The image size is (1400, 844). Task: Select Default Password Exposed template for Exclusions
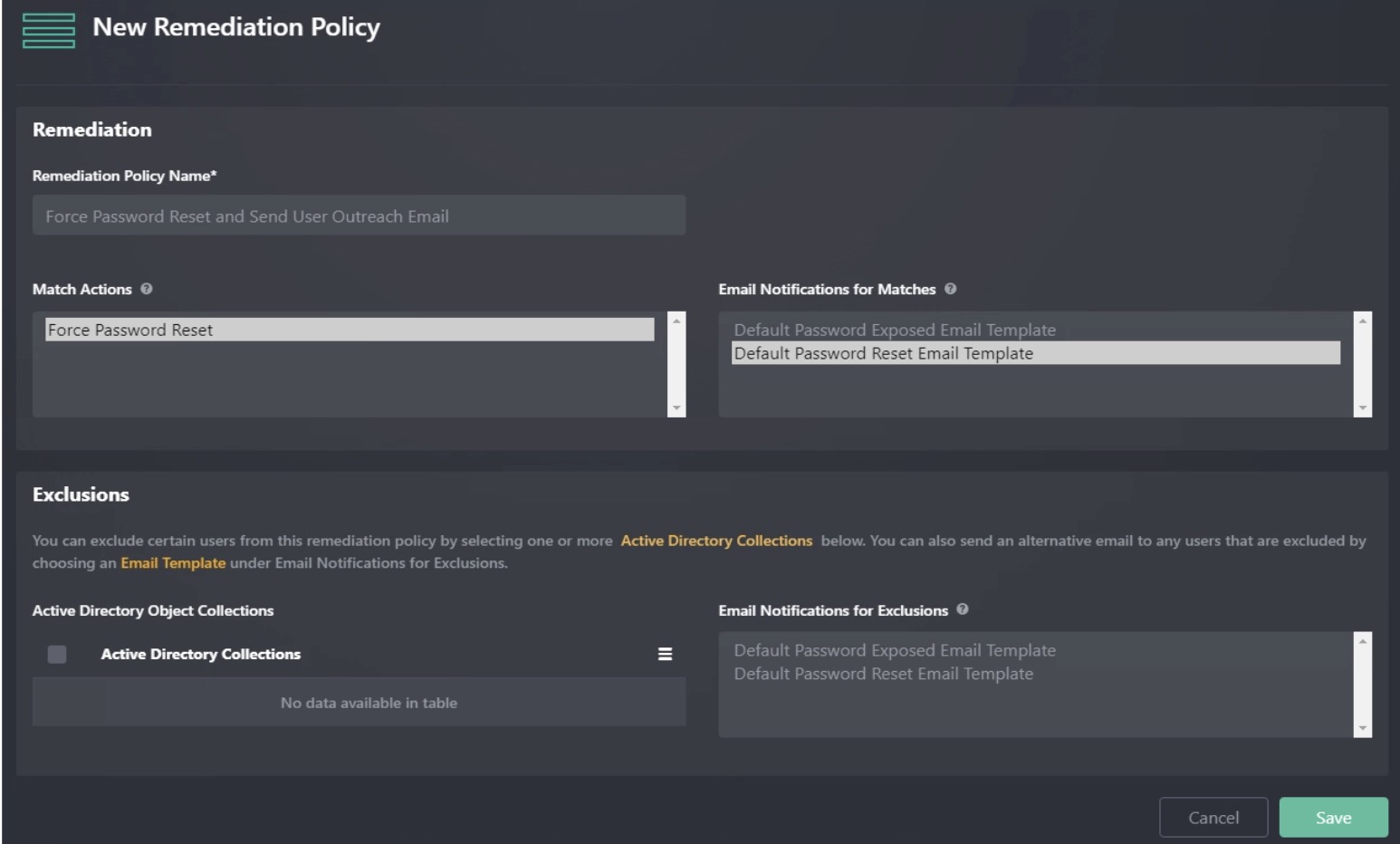pos(1035,650)
